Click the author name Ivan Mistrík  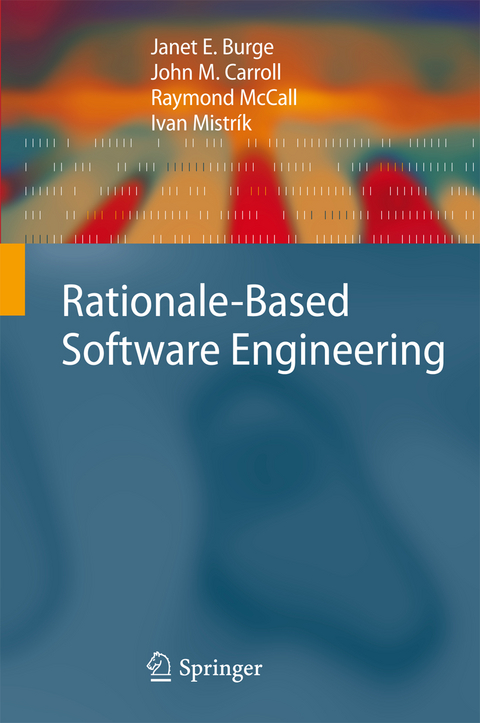point(201,123)
